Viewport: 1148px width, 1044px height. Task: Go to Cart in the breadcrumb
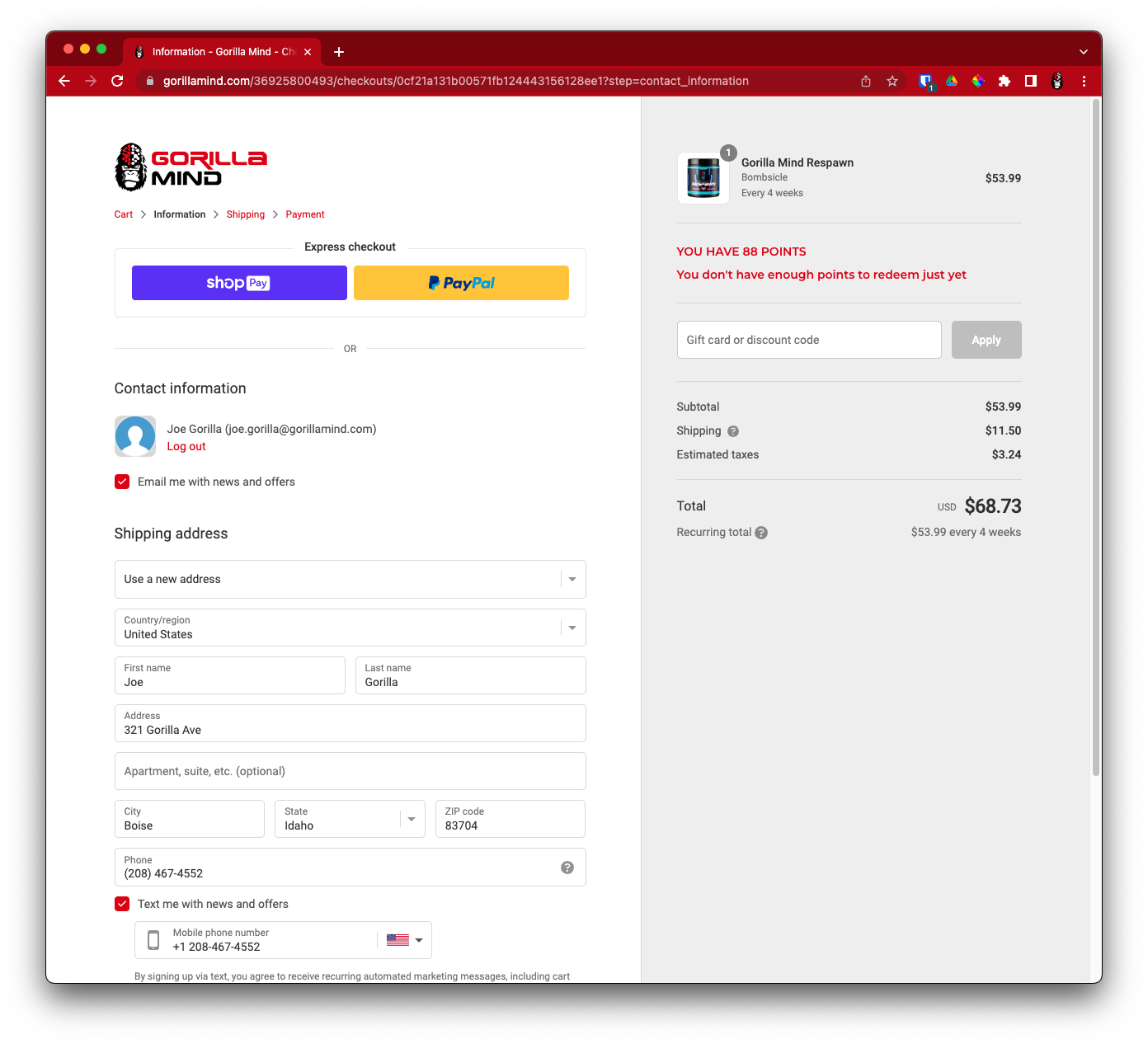[x=124, y=214]
